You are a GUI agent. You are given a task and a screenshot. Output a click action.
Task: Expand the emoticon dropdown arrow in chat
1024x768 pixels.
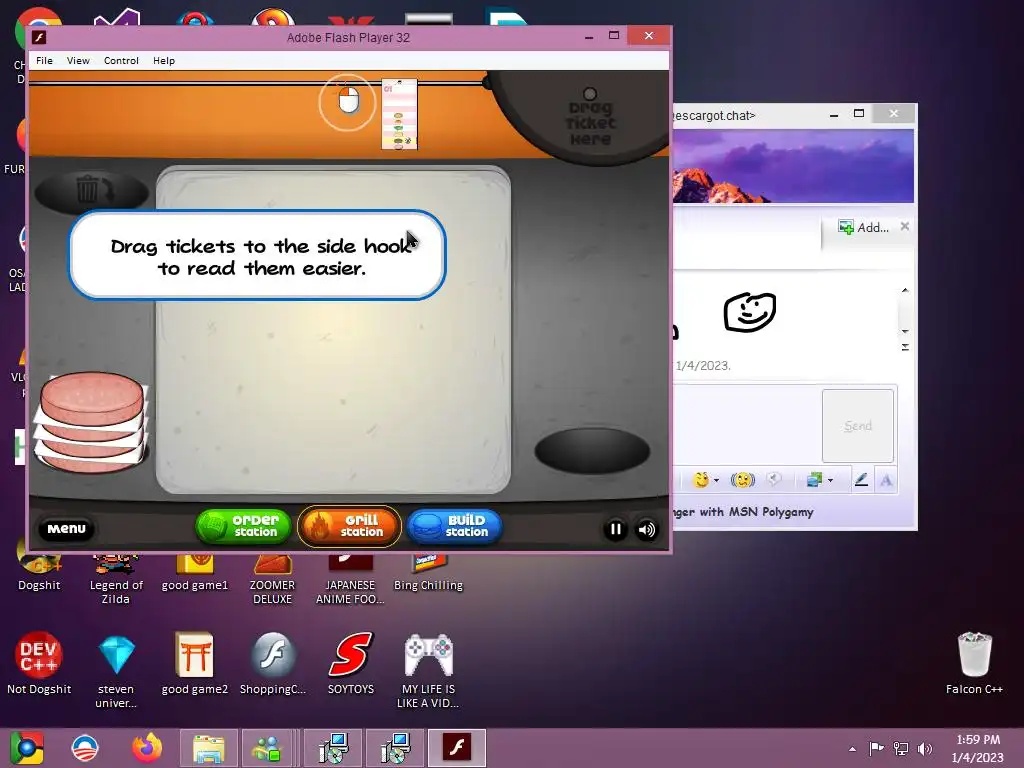(x=716, y=481)
